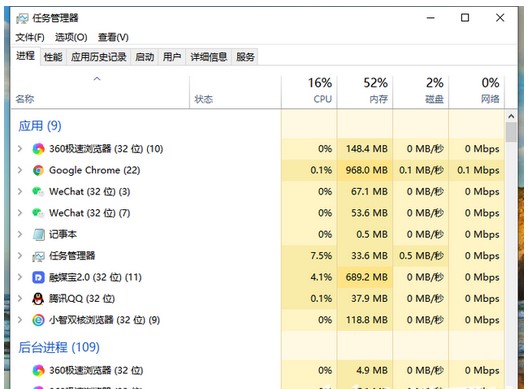The image size is (529, 389).
Task: Click the 融媒宝2.0 app icon
Action: [38, 277]
